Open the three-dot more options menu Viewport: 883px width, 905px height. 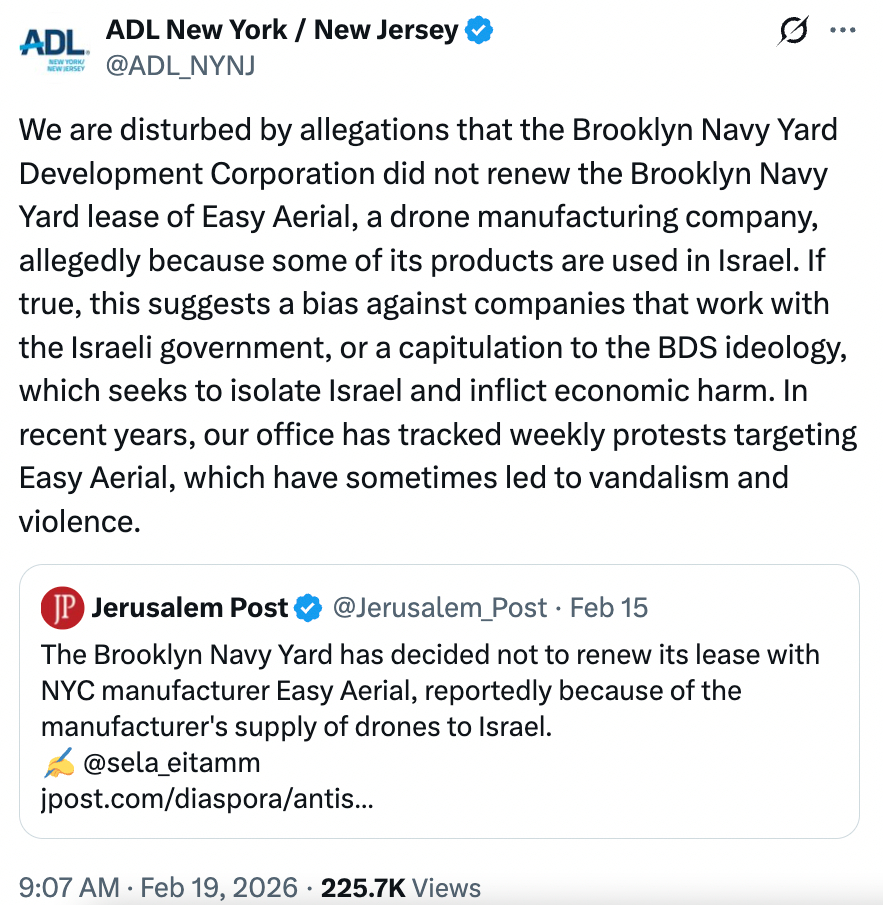point(843,32)
